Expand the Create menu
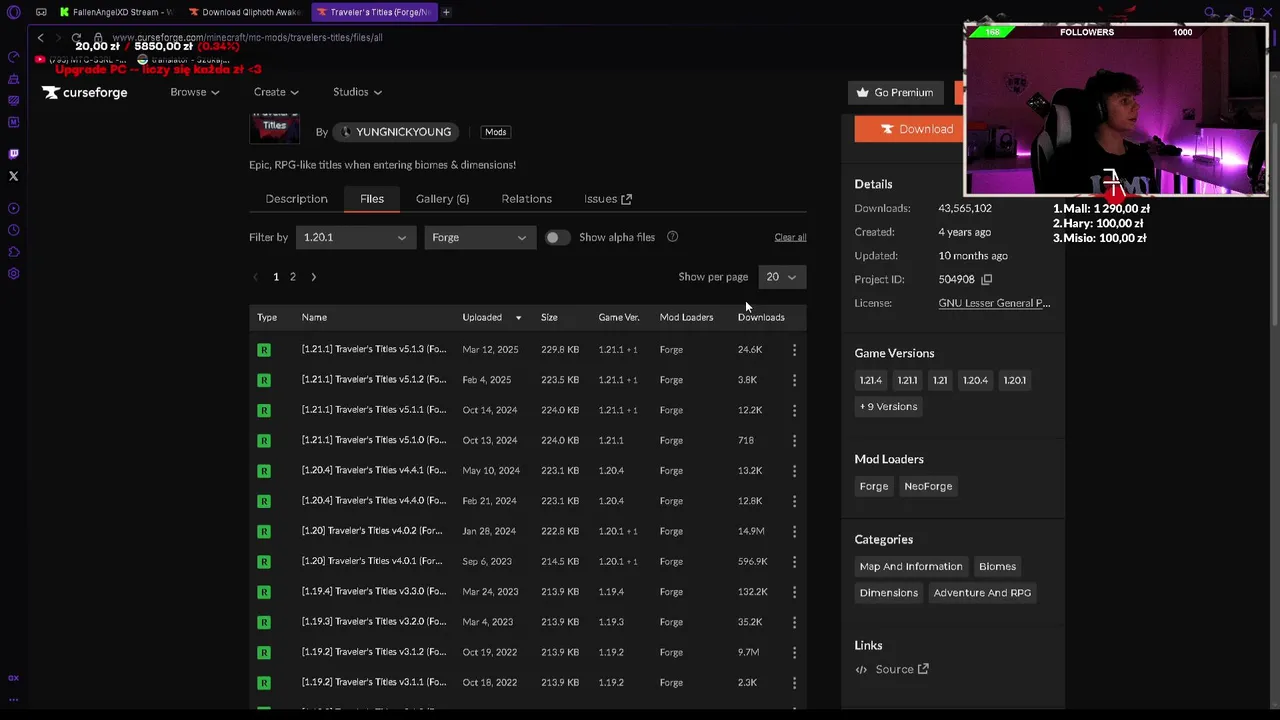The image size is (1280, 720). (x=276, y=92)
